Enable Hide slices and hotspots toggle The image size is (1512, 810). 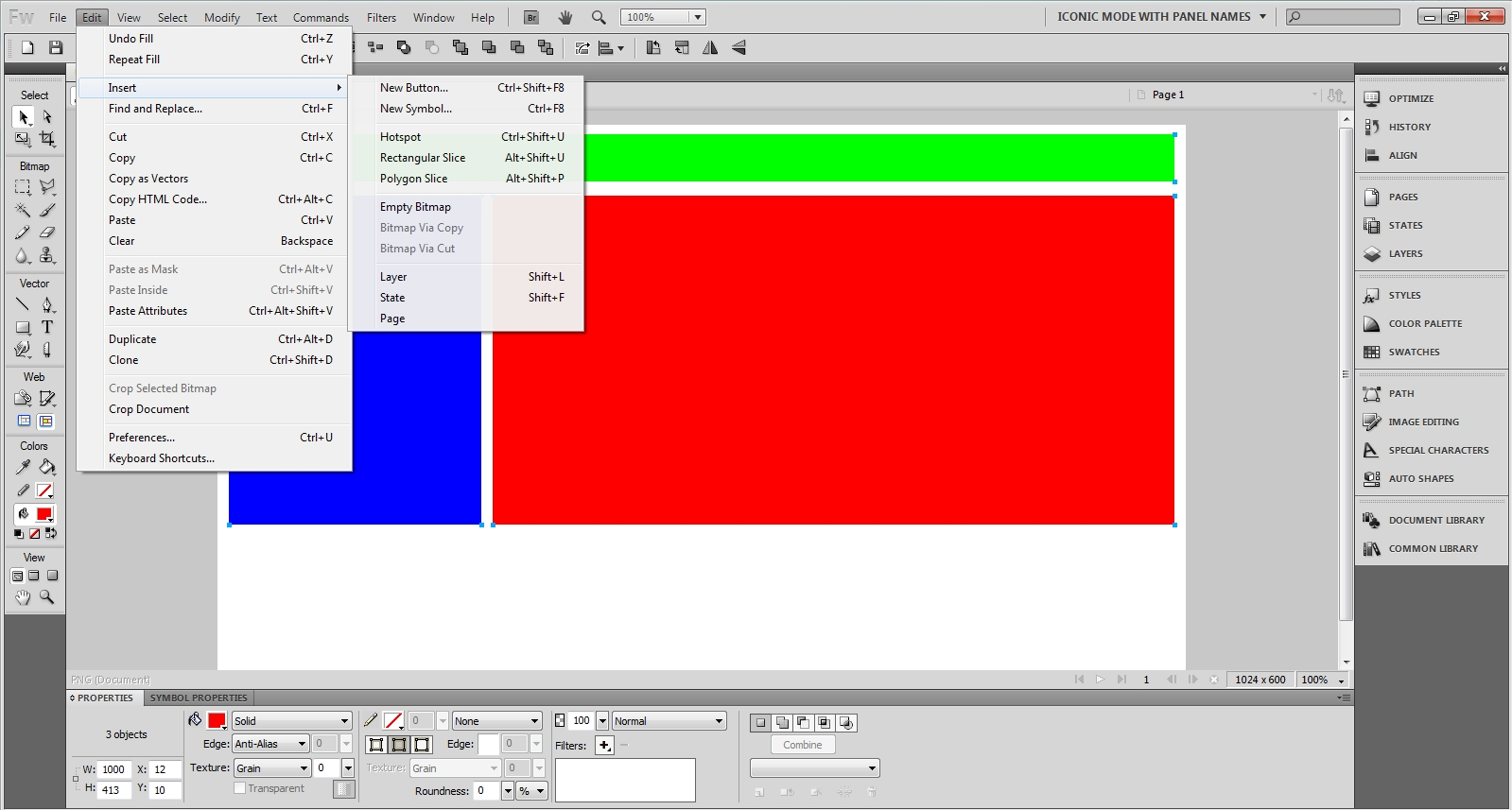(24, 422)
